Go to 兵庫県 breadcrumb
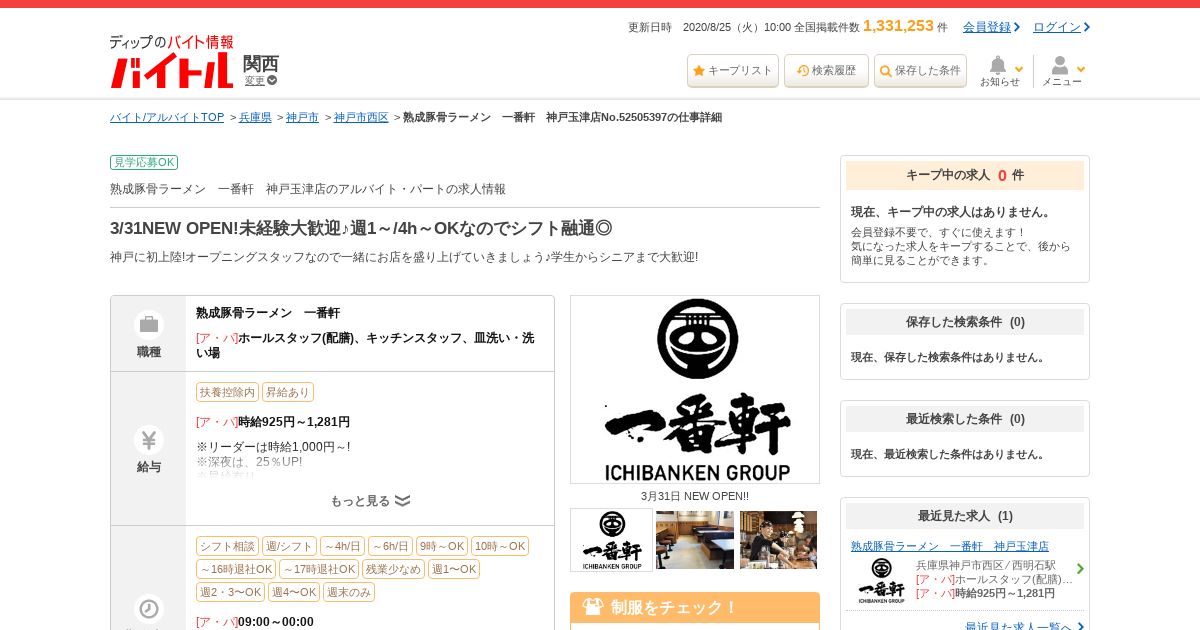Screen dimensions: 1200x630 coord(255,117)
